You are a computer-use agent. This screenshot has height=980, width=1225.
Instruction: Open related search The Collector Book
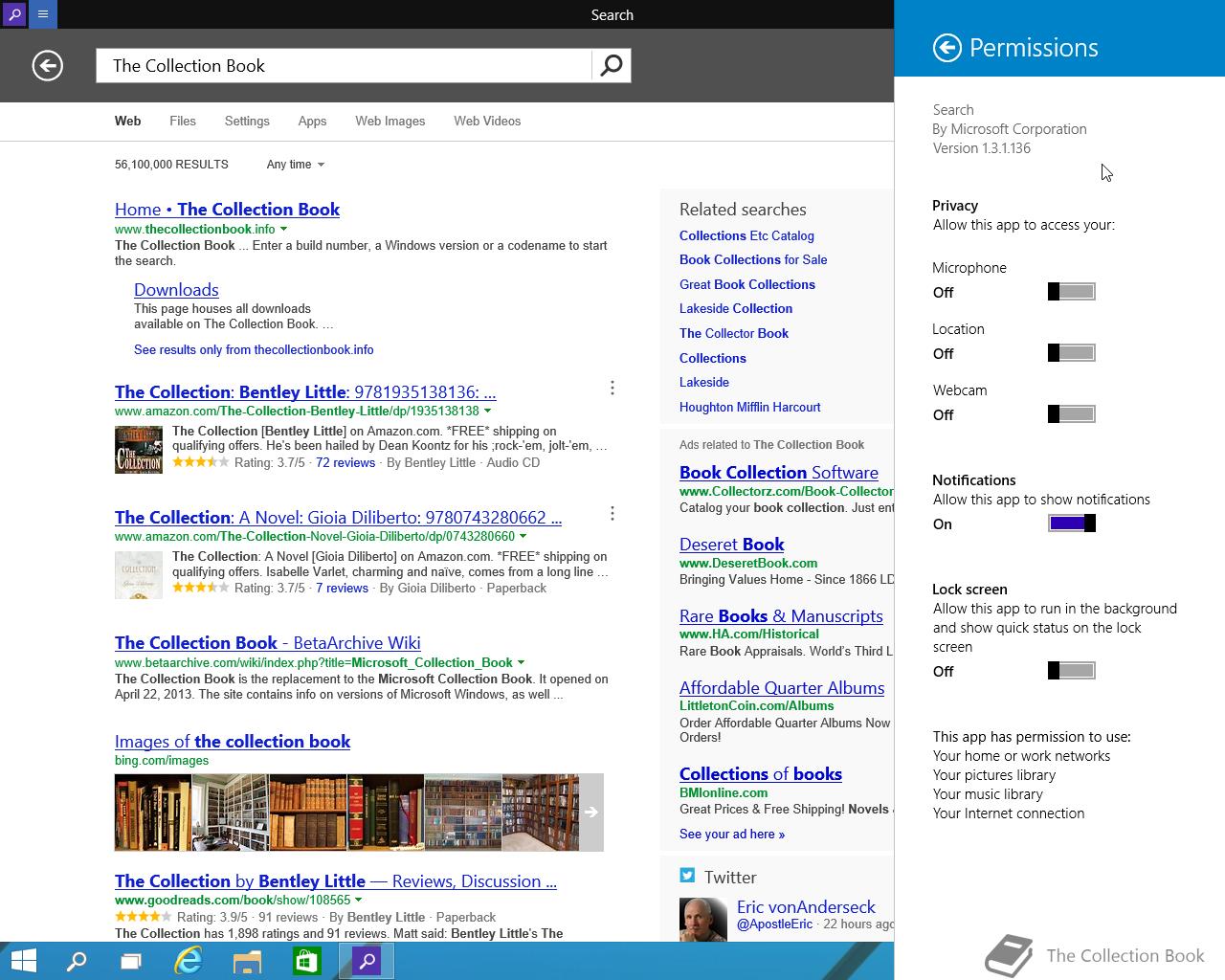point(734,334)
